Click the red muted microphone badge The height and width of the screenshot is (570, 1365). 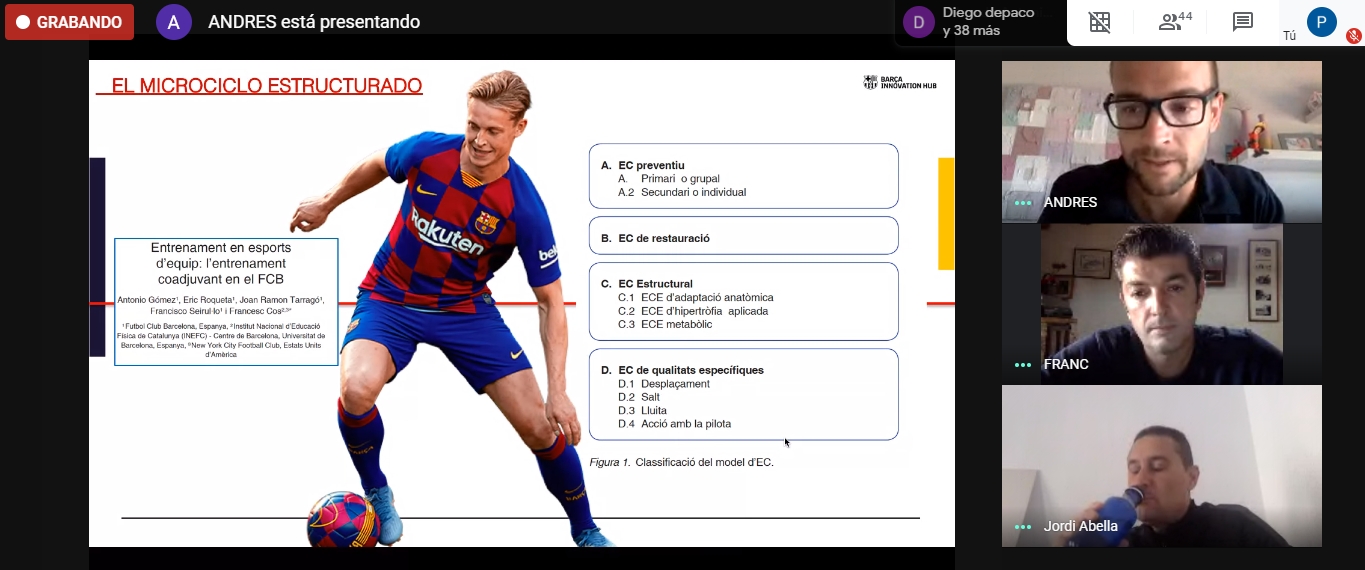tap(1354, 36)
